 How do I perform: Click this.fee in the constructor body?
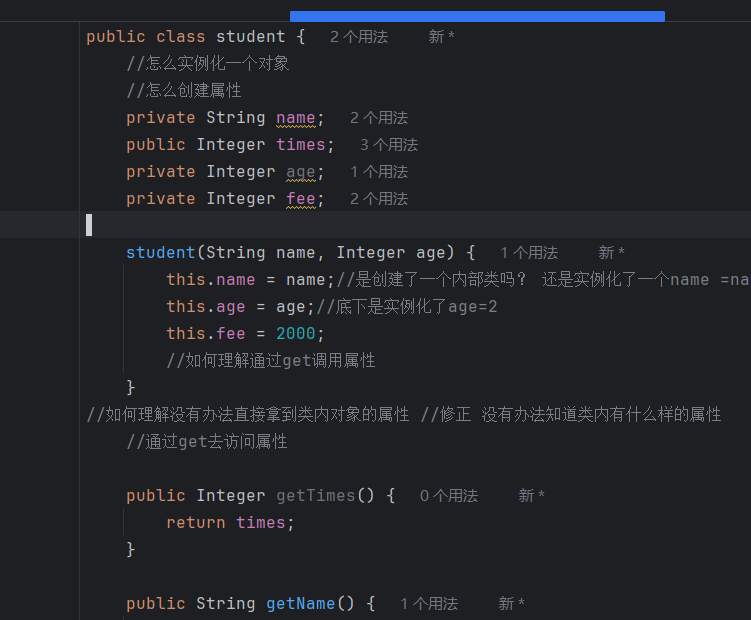point(205,334)
